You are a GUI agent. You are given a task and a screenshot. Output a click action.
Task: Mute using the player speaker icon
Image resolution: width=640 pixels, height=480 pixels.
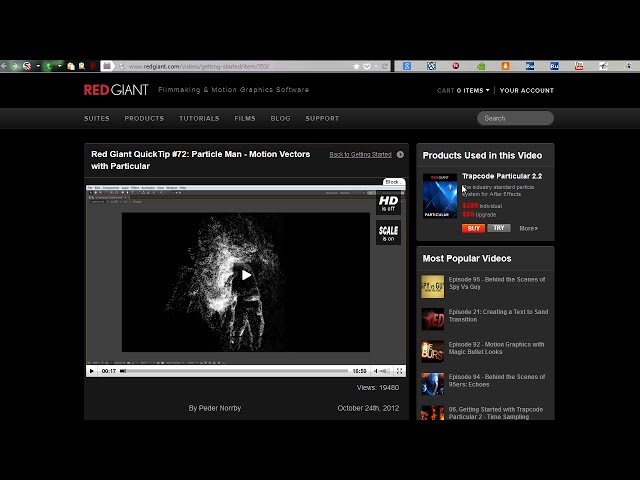(x=376, y=371)
